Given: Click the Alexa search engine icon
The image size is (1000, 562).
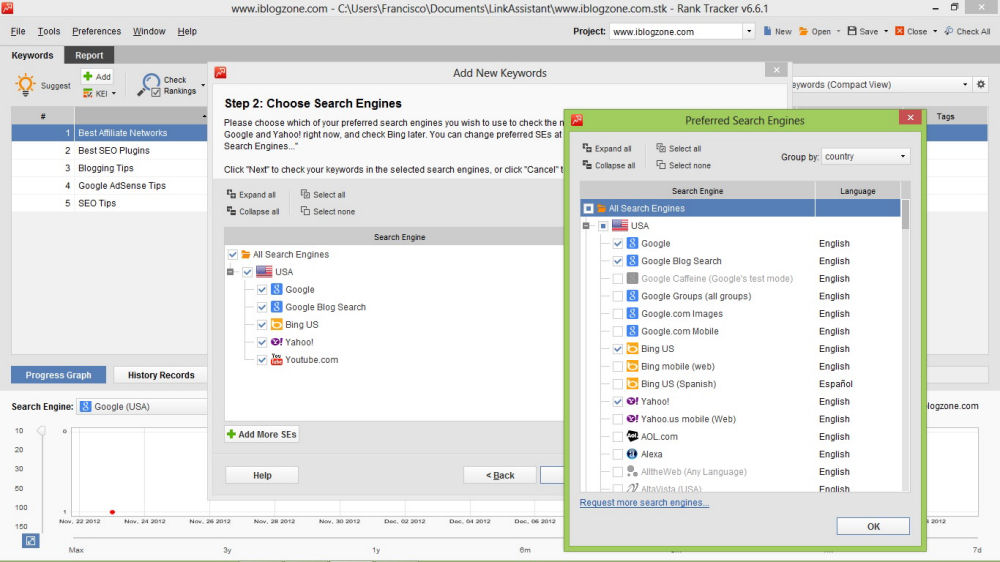Looking at the screenshot, I should click(632, 454).
